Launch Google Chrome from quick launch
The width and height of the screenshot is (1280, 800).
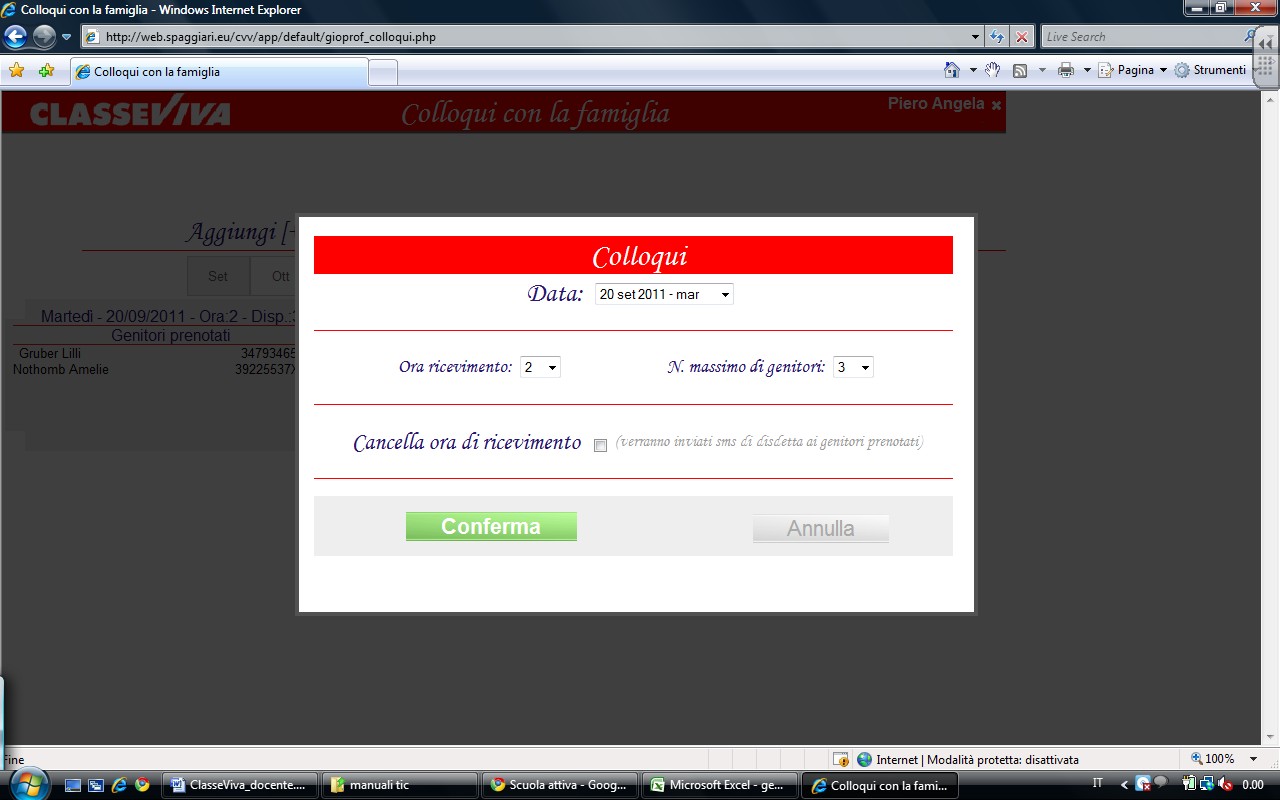click(x=142, y=785)
